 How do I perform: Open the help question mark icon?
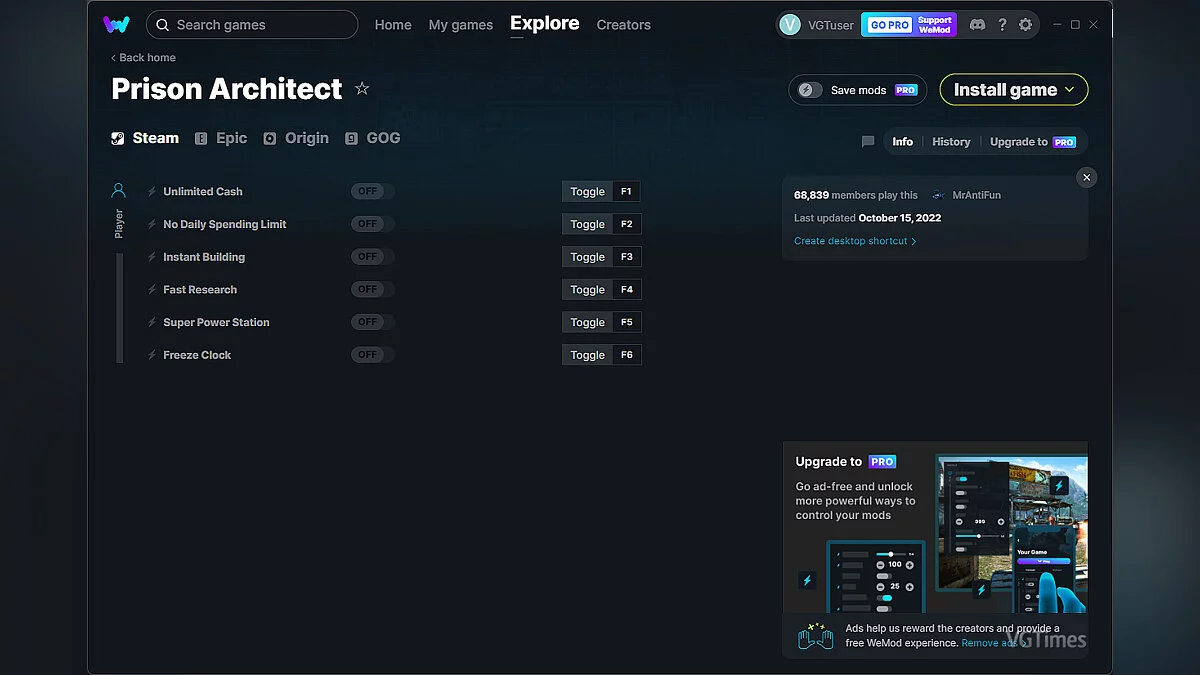pyautogui.click(x=1002, y=25)
